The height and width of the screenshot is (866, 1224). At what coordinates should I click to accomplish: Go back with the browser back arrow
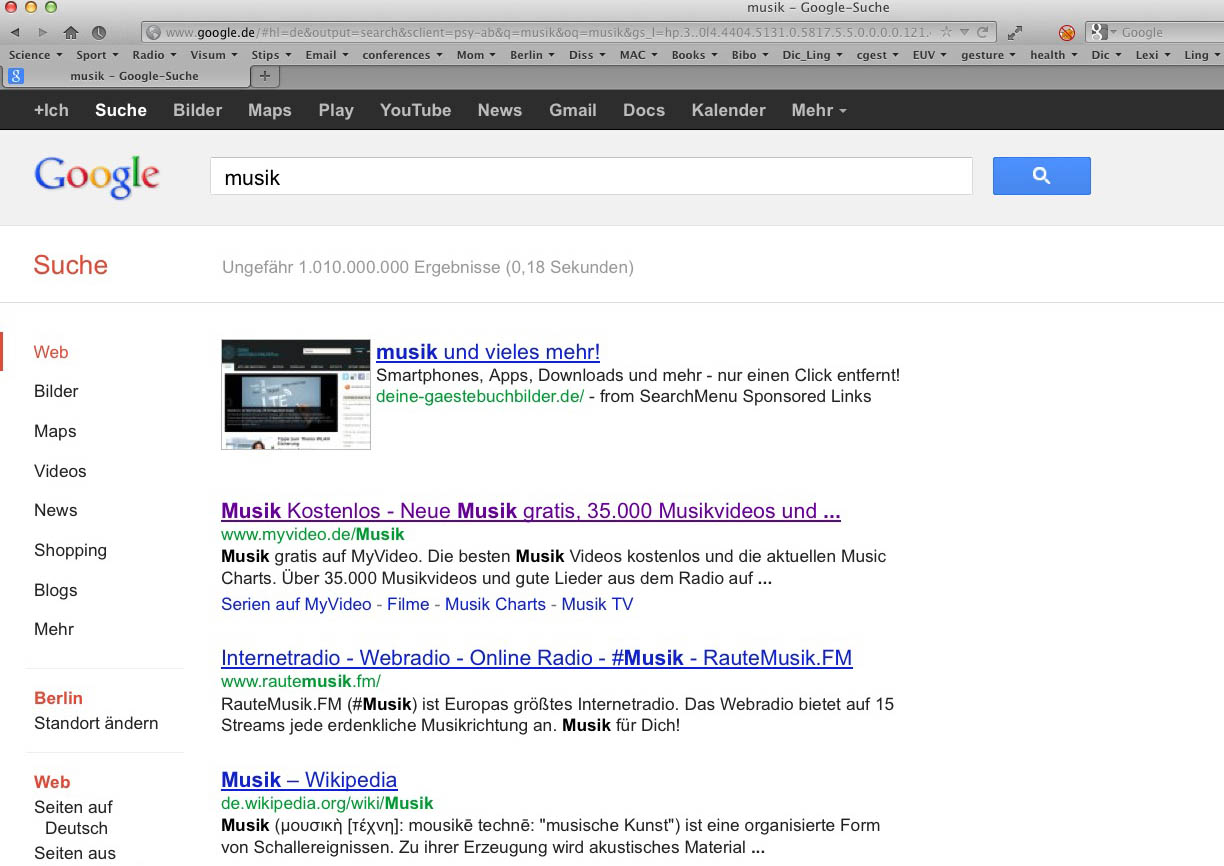pos(15,32)
